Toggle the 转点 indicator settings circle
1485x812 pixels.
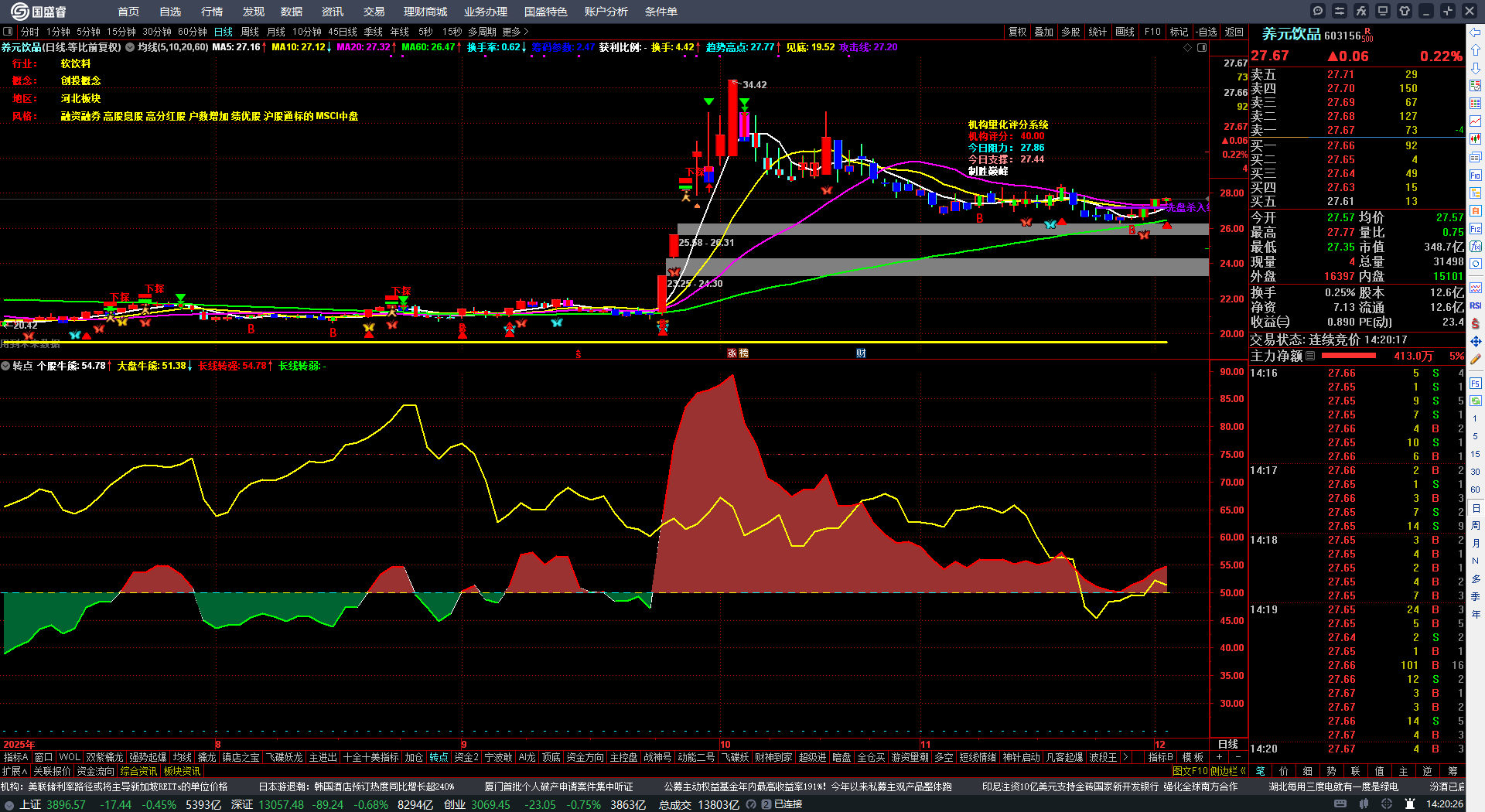coord(5,366)
